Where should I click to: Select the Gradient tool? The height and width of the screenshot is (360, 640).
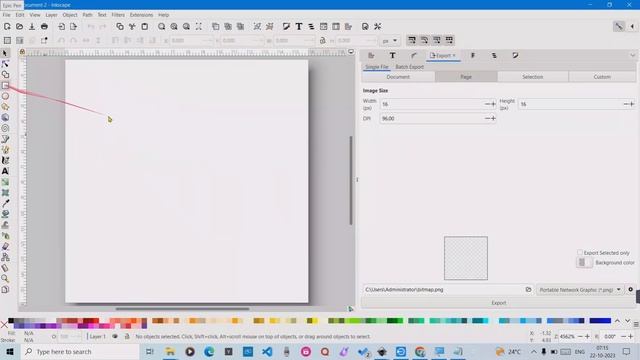coord(5,182)
